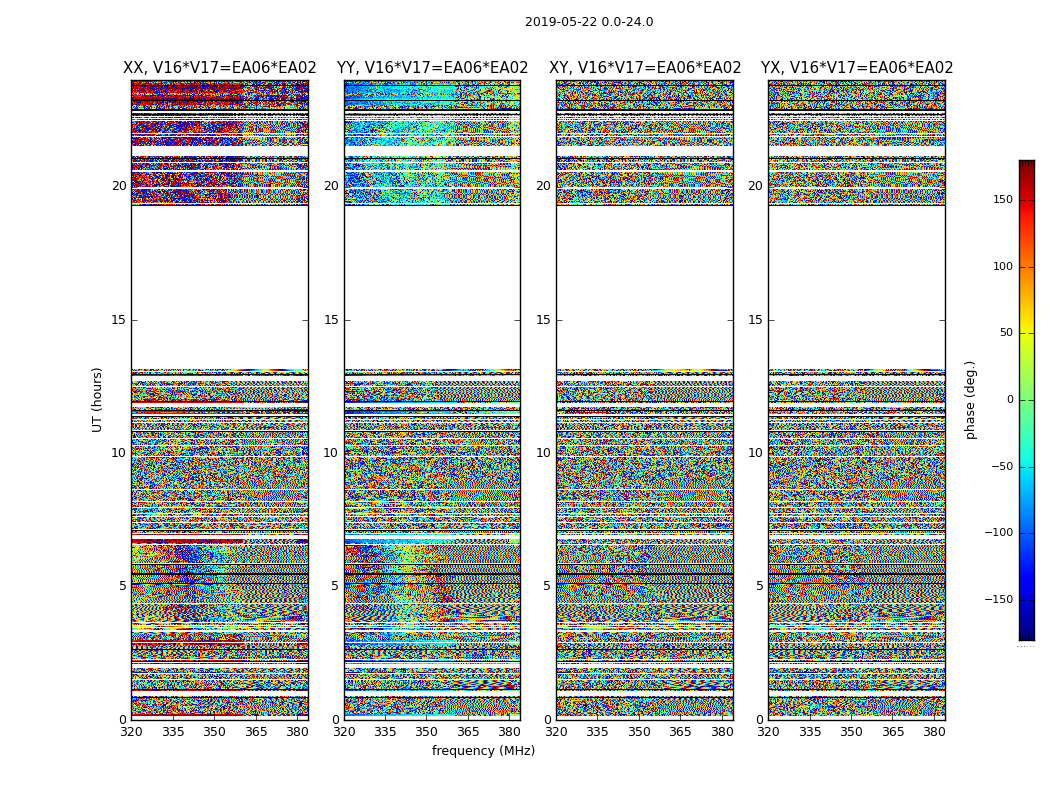Image resolution: width=1050 pixels, height=800 pixels.
Task: Click the YY, V16*V17=EA06*EA02 panel title
Action: pyautogui.click(x=433, y=68)
